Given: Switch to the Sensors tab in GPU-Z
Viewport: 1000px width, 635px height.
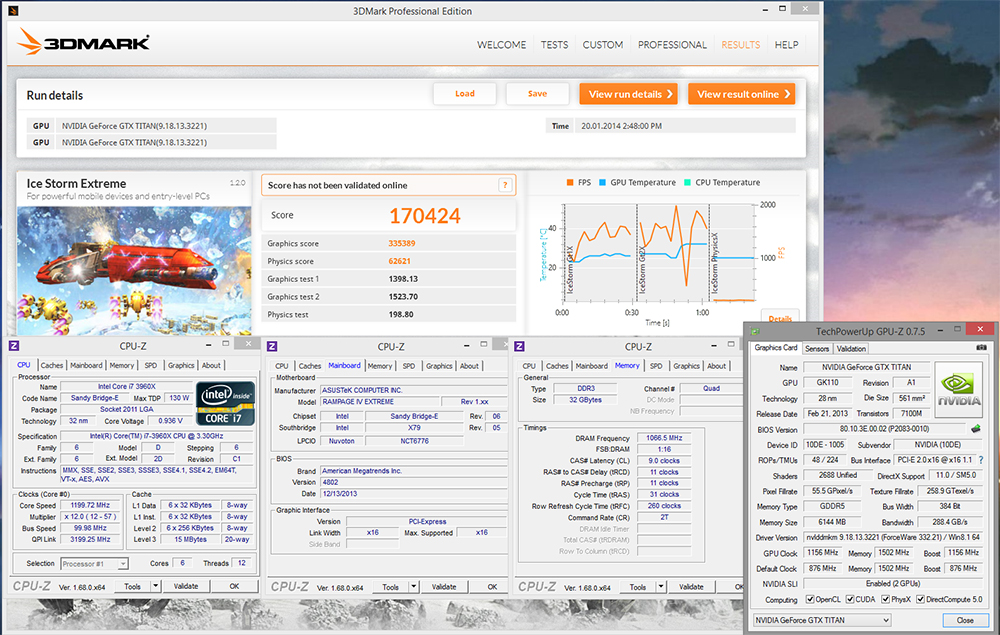Looking at the screenshot, I should [817, 349].
